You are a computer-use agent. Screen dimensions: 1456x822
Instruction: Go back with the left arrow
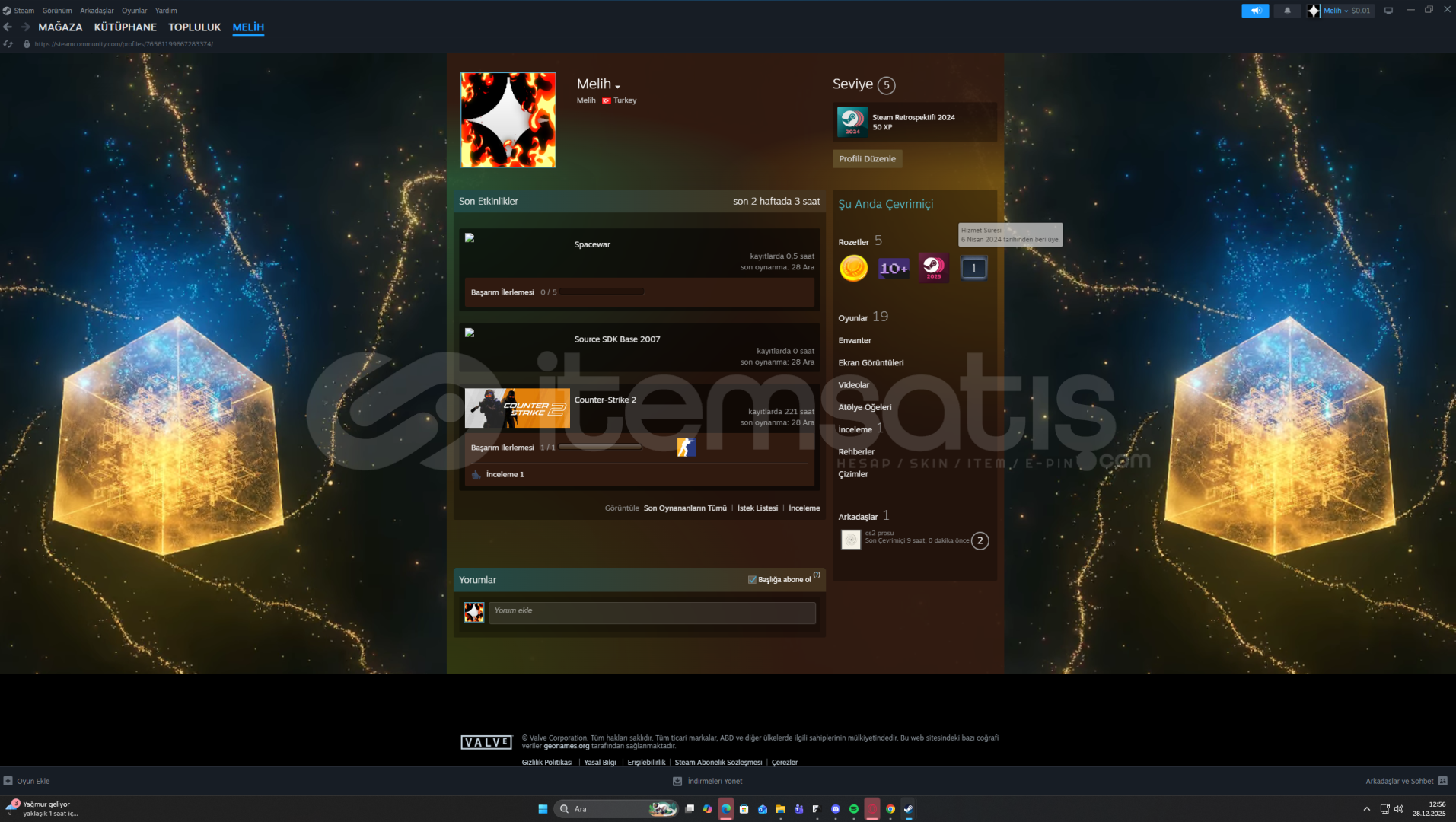click(8, 27)
